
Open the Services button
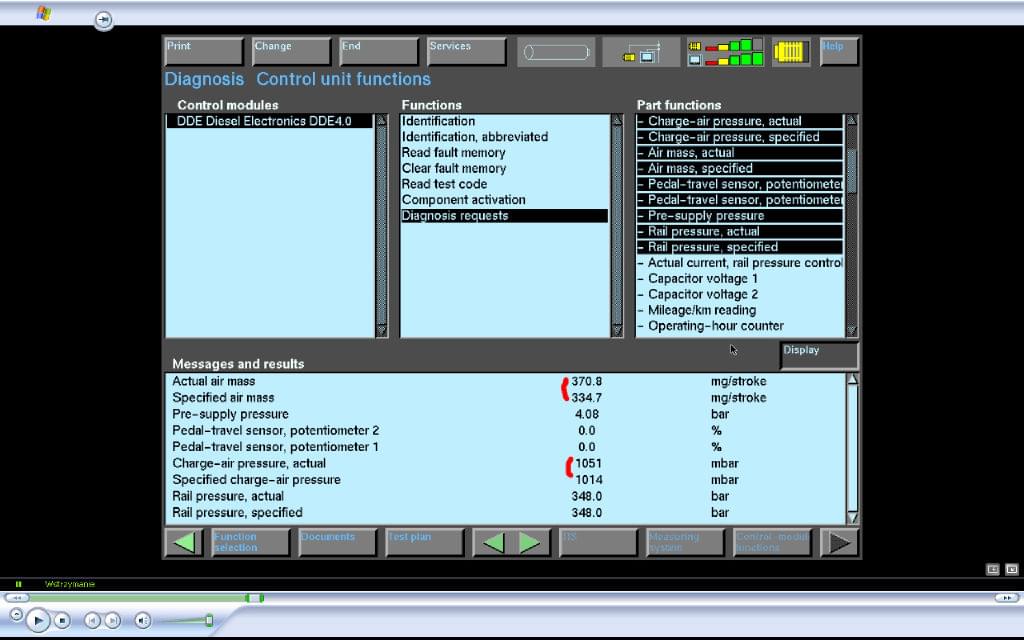click(466, 52)
